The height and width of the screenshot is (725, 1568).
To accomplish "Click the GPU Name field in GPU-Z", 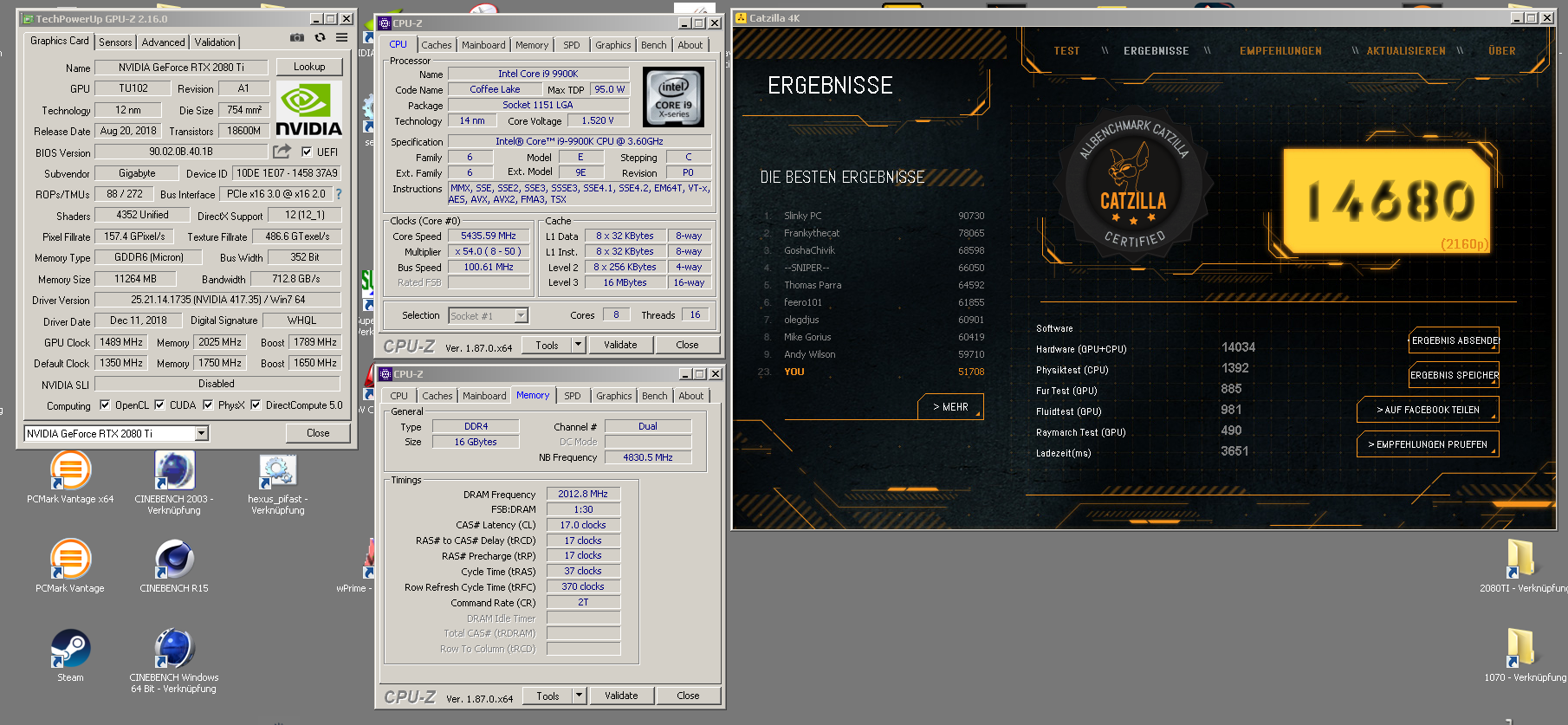I will (x=182, y=67).
